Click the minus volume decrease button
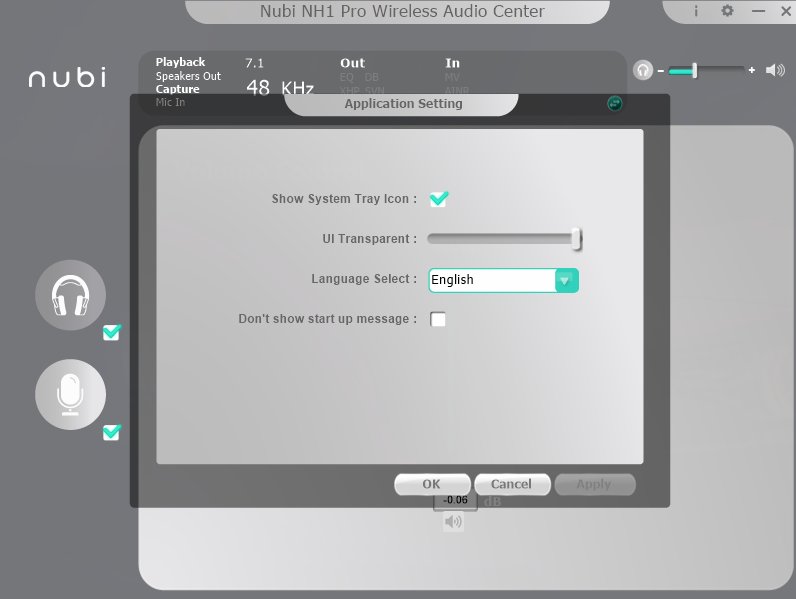 click(660, 71)
